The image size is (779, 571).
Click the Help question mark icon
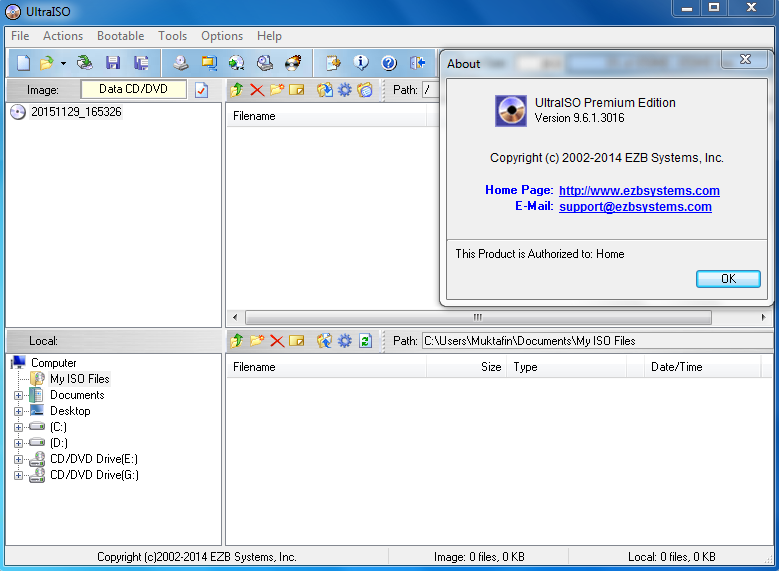[389, 63]
